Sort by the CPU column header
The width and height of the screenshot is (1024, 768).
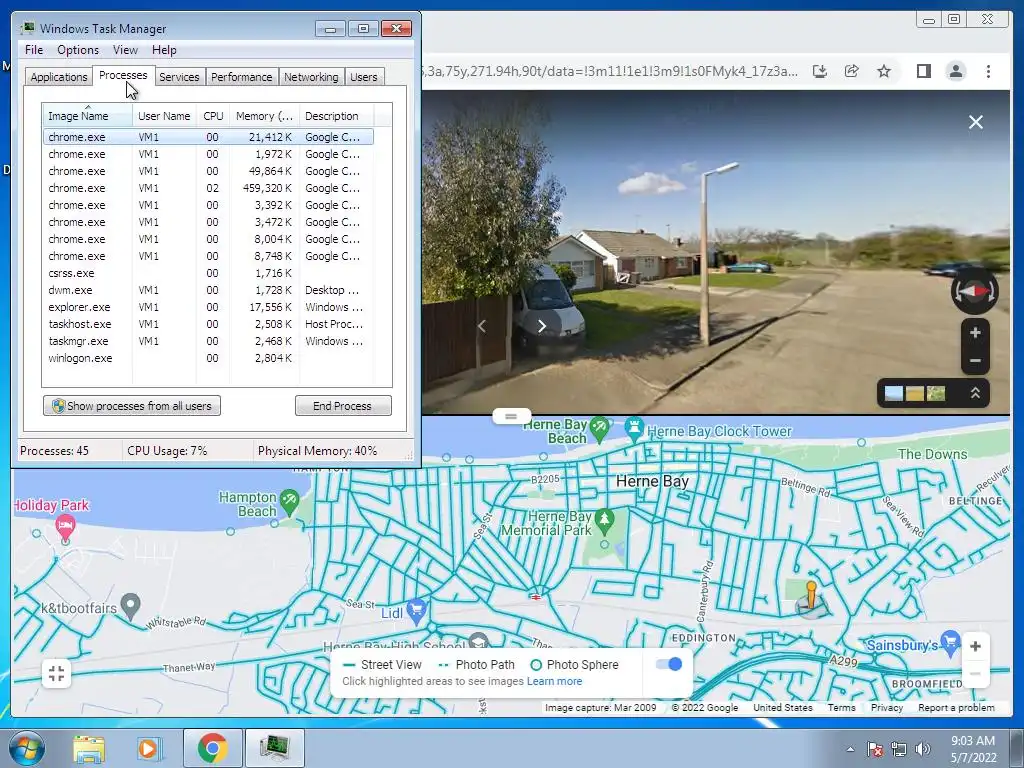213,116
